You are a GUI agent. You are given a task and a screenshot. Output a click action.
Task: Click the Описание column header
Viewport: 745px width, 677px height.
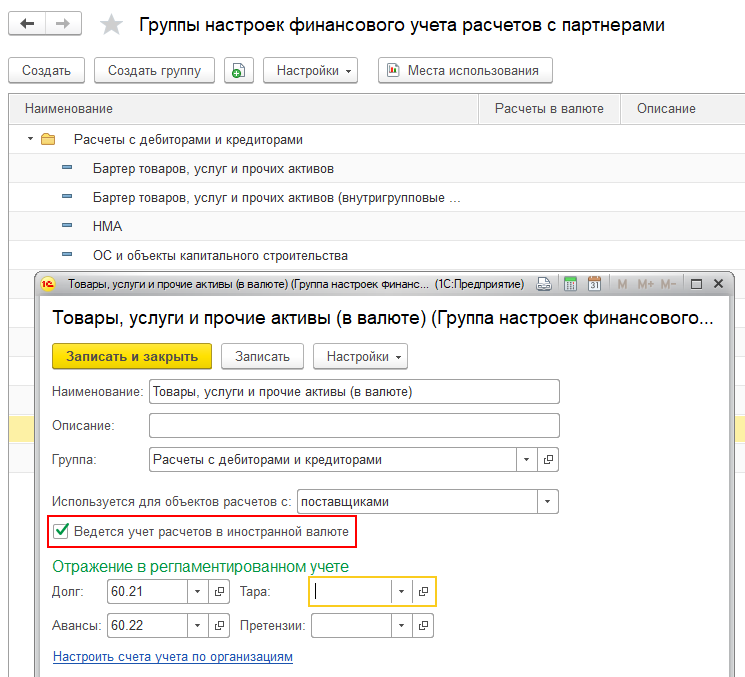click(x=683, y=109)
